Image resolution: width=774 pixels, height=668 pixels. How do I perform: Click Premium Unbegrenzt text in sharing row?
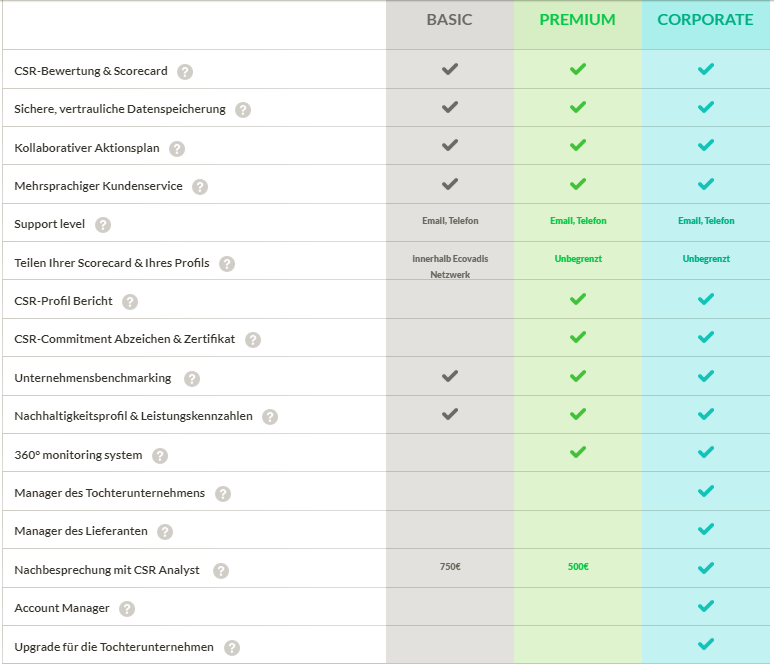pyautogui.click(x=578, y=259)
